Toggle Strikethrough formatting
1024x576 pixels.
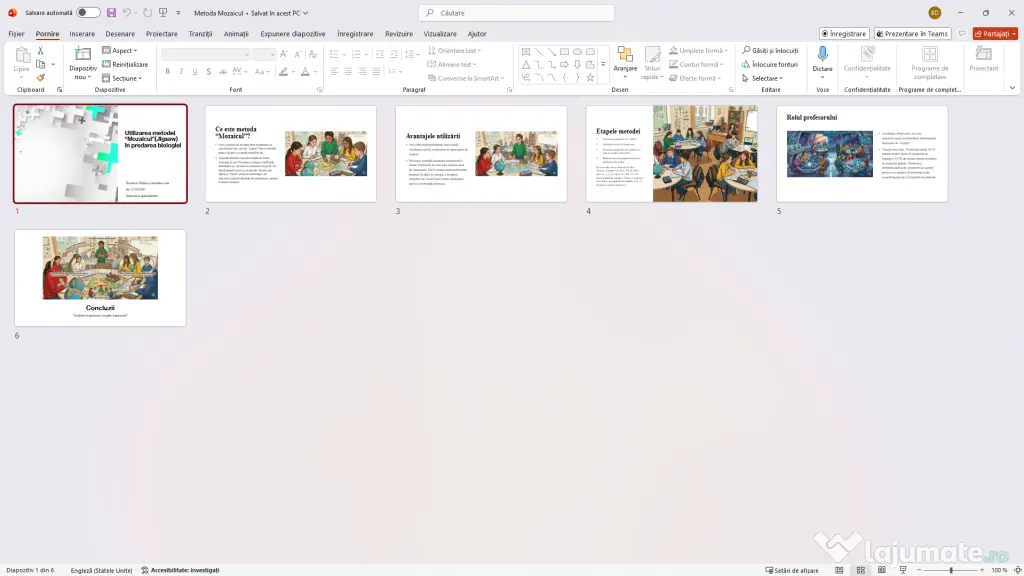223,71
